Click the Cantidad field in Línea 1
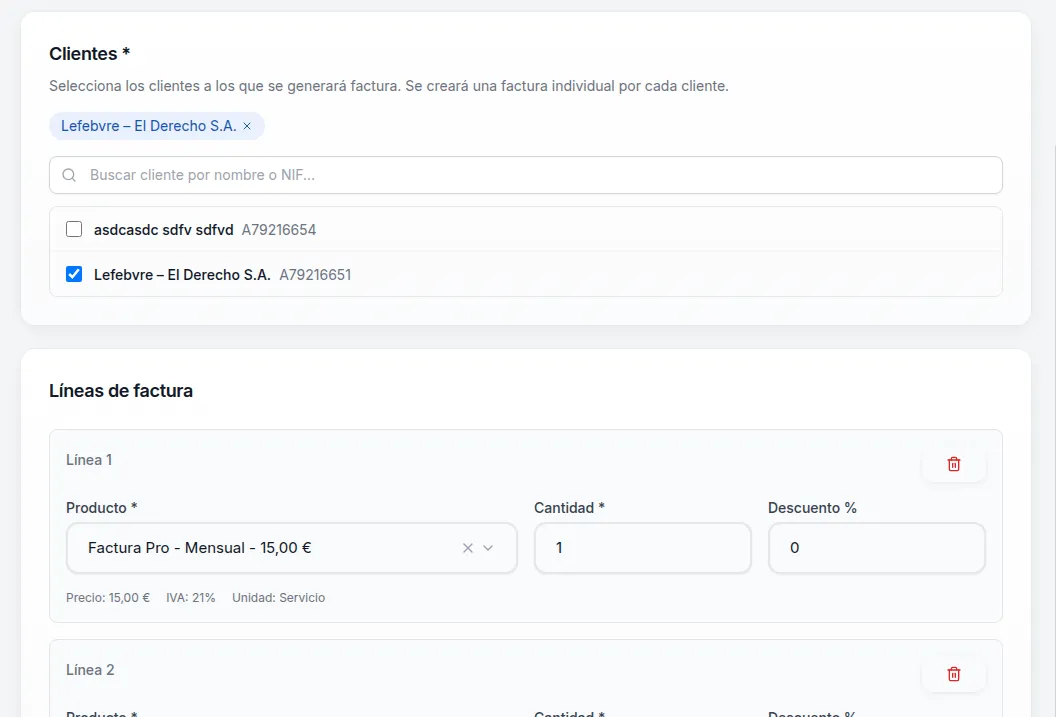This screenshot has height=717, width=1056. (642, 548)
